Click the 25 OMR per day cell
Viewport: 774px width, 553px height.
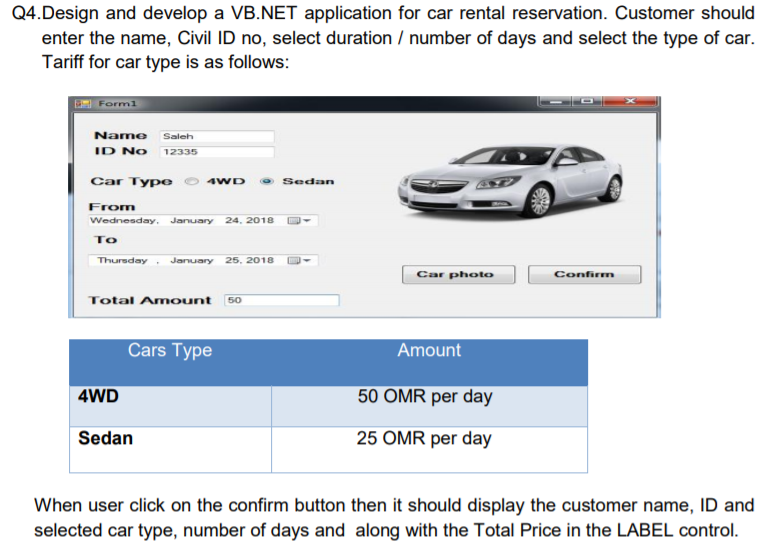coord(429,450)
